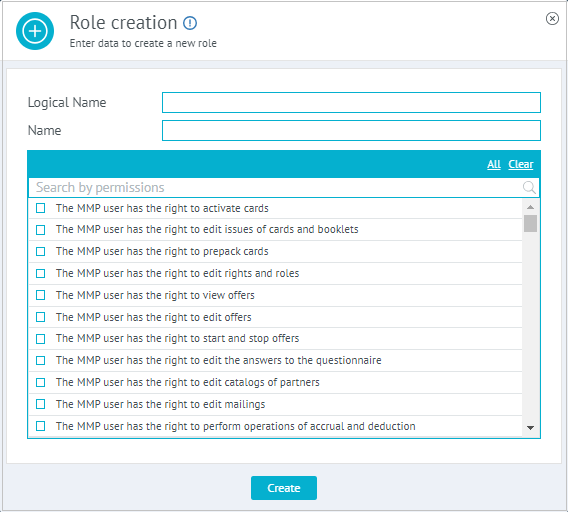The height and width of the screenshot is (512, 568).
Task: Click the scrollbar down arrow
Action: 530,428
